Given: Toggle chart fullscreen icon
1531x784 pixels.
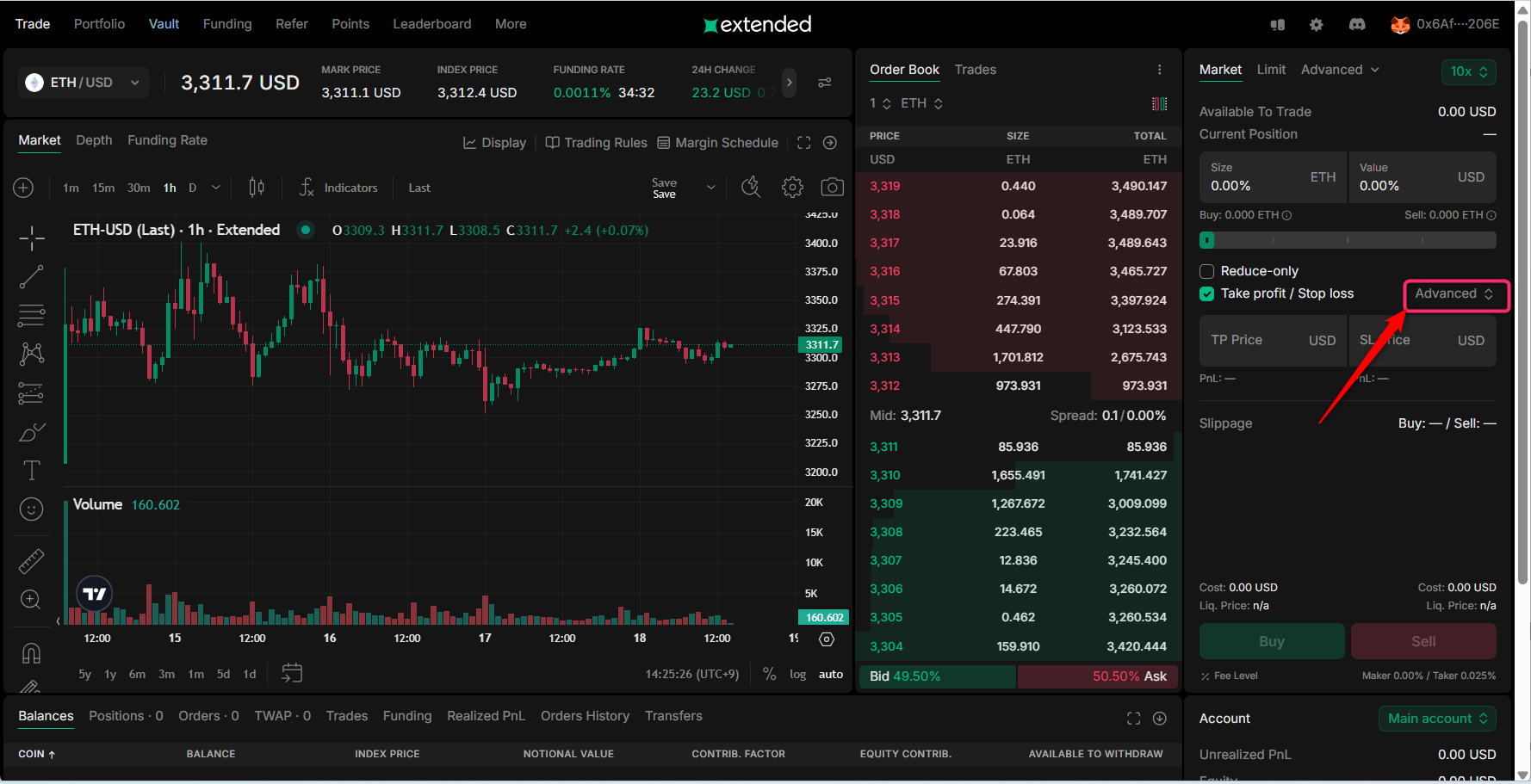Looking at the screenshot, I should [803, 143].
